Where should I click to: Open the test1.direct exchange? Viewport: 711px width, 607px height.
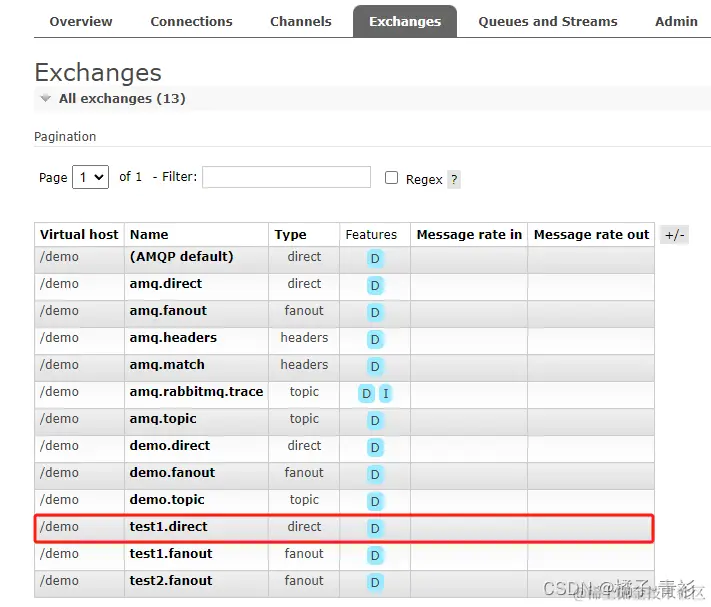[x=169, y=526]
